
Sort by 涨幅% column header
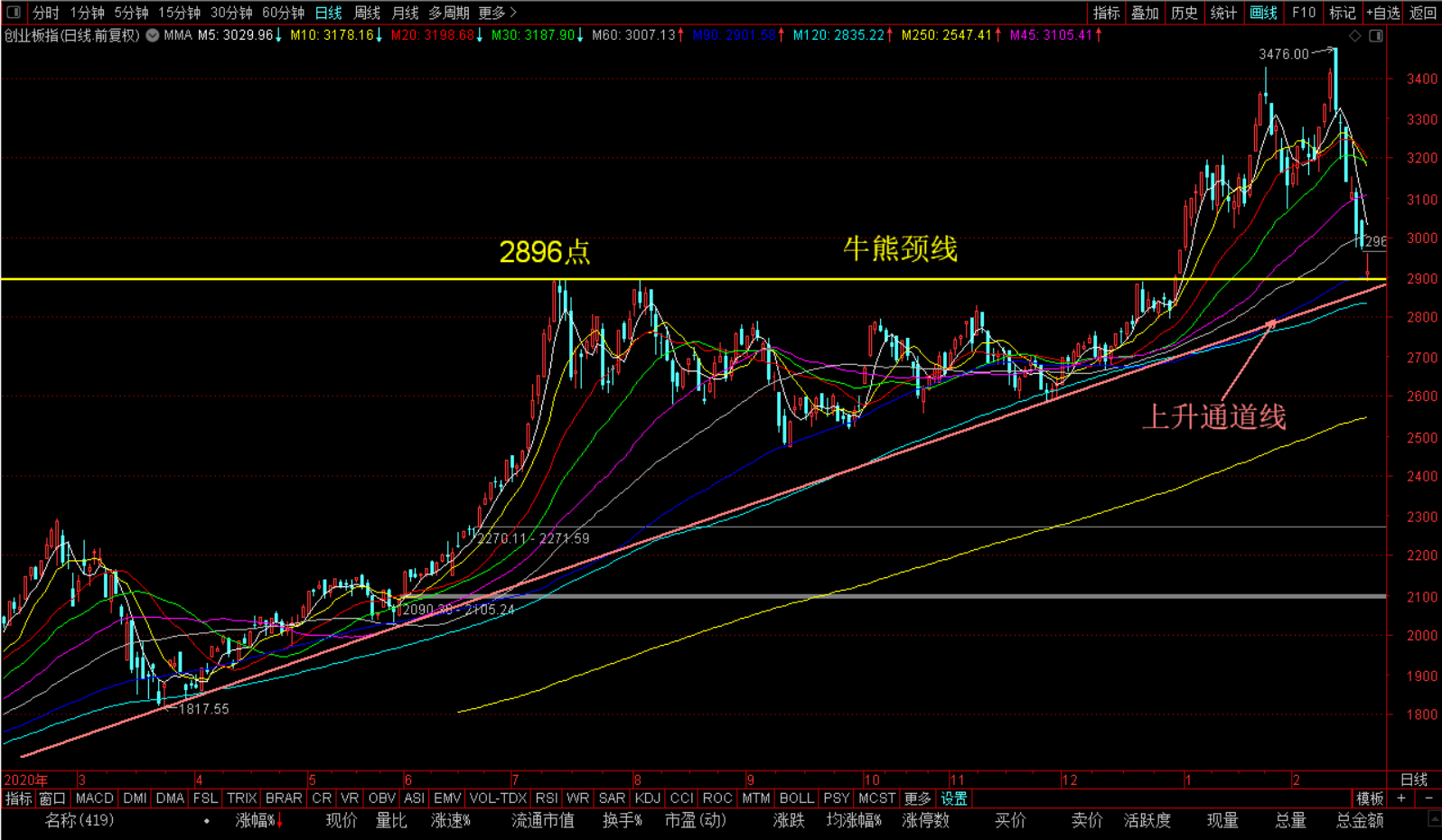click(x=259, y=820)
